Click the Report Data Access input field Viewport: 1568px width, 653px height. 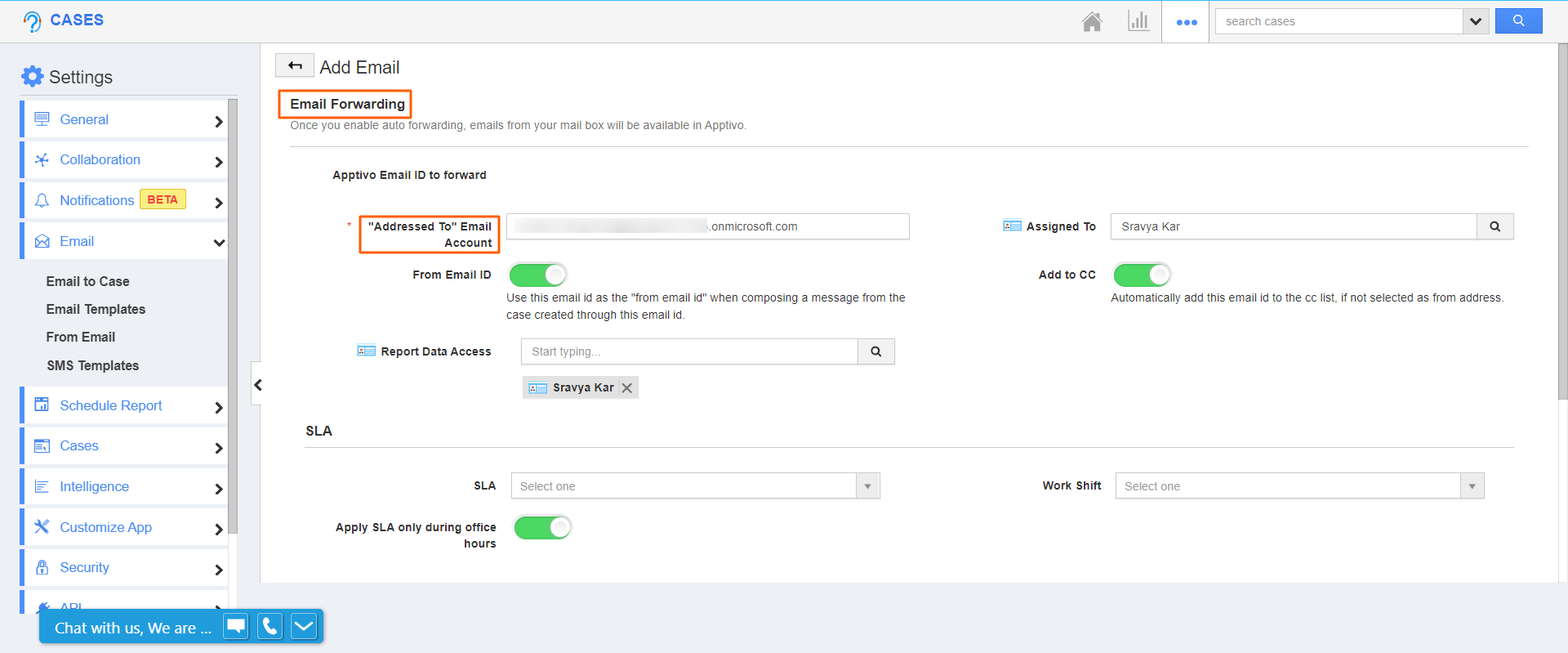[x=689, y=351]
